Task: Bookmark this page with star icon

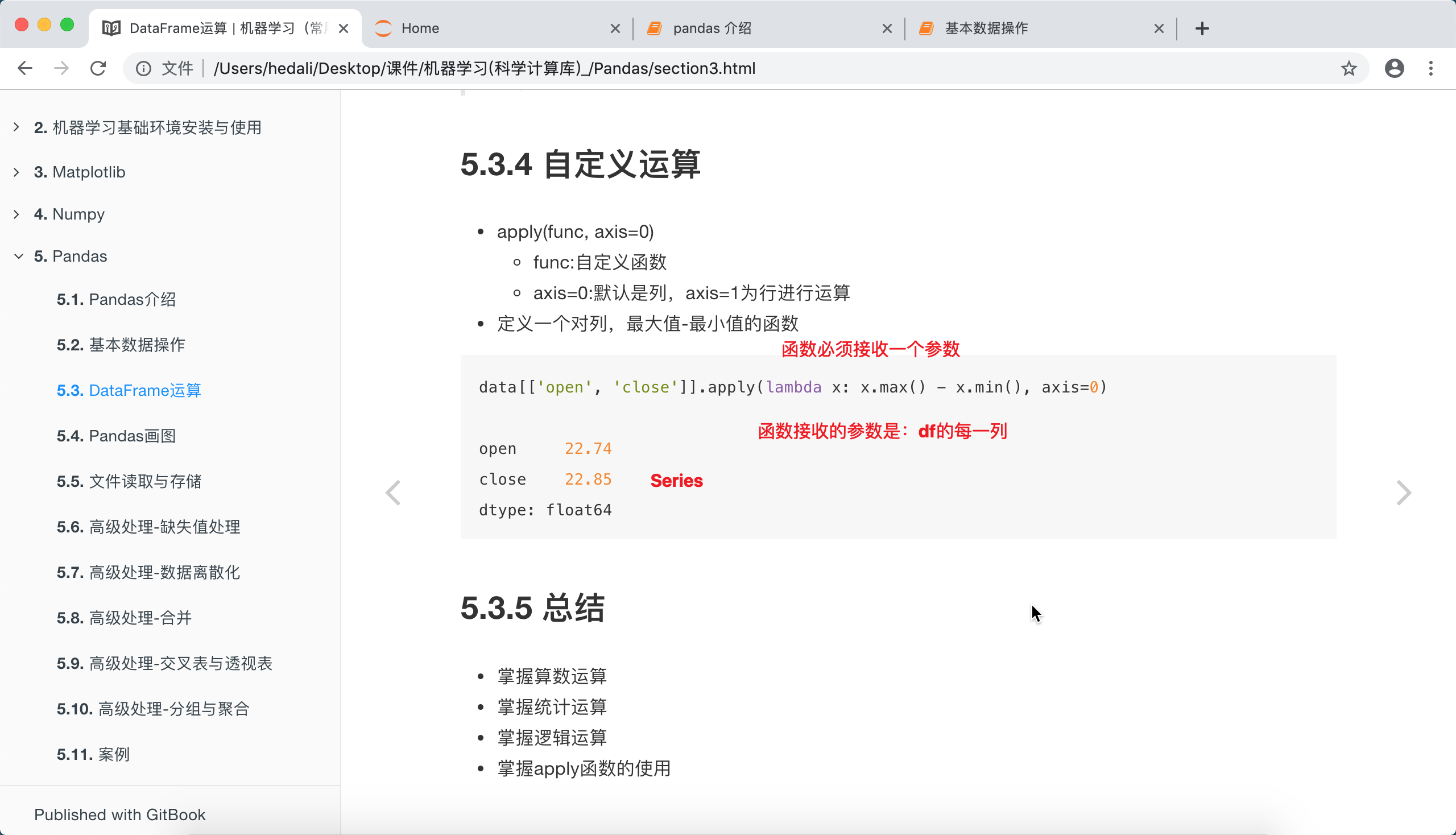Action: (x=1348, y=68)
